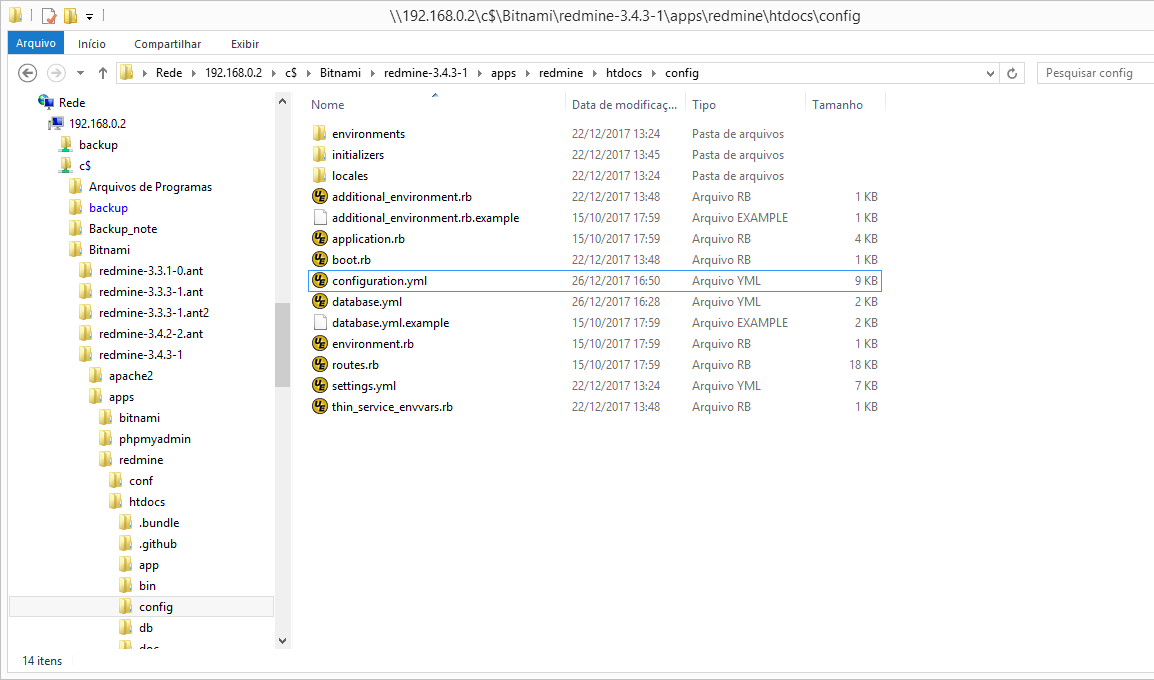This screenshot has width=1154, height=680.
Task: Open the recent locations dropdown arrow
Action: click(80, 73)
